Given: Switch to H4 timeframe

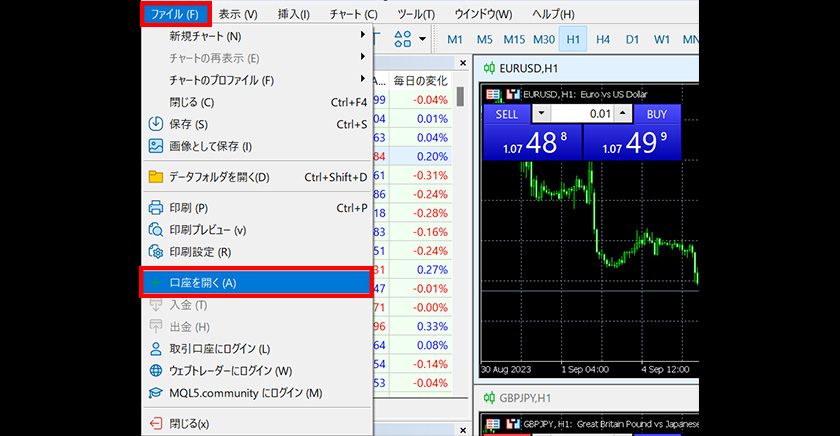Looking at the screenshot, I should (x=603, y=39).
